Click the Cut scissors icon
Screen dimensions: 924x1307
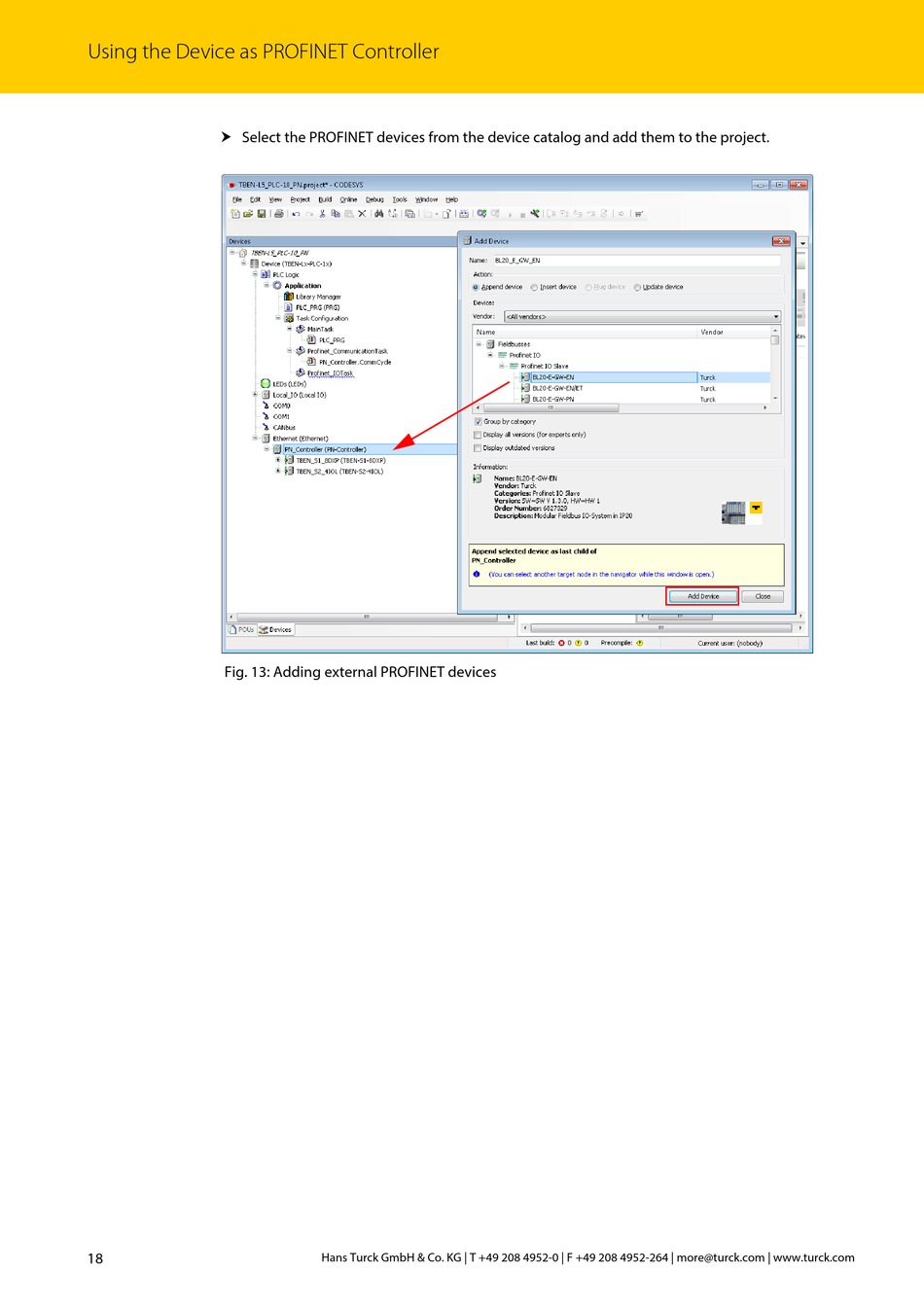(x=322, y=214)
